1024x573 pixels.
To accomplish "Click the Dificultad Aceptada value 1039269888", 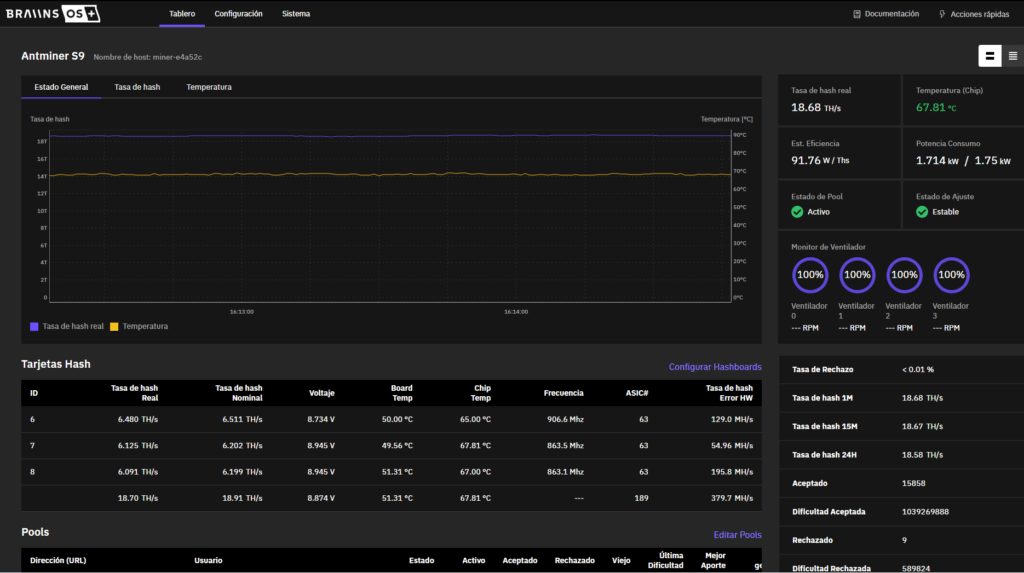I will [x=925, y=512].
